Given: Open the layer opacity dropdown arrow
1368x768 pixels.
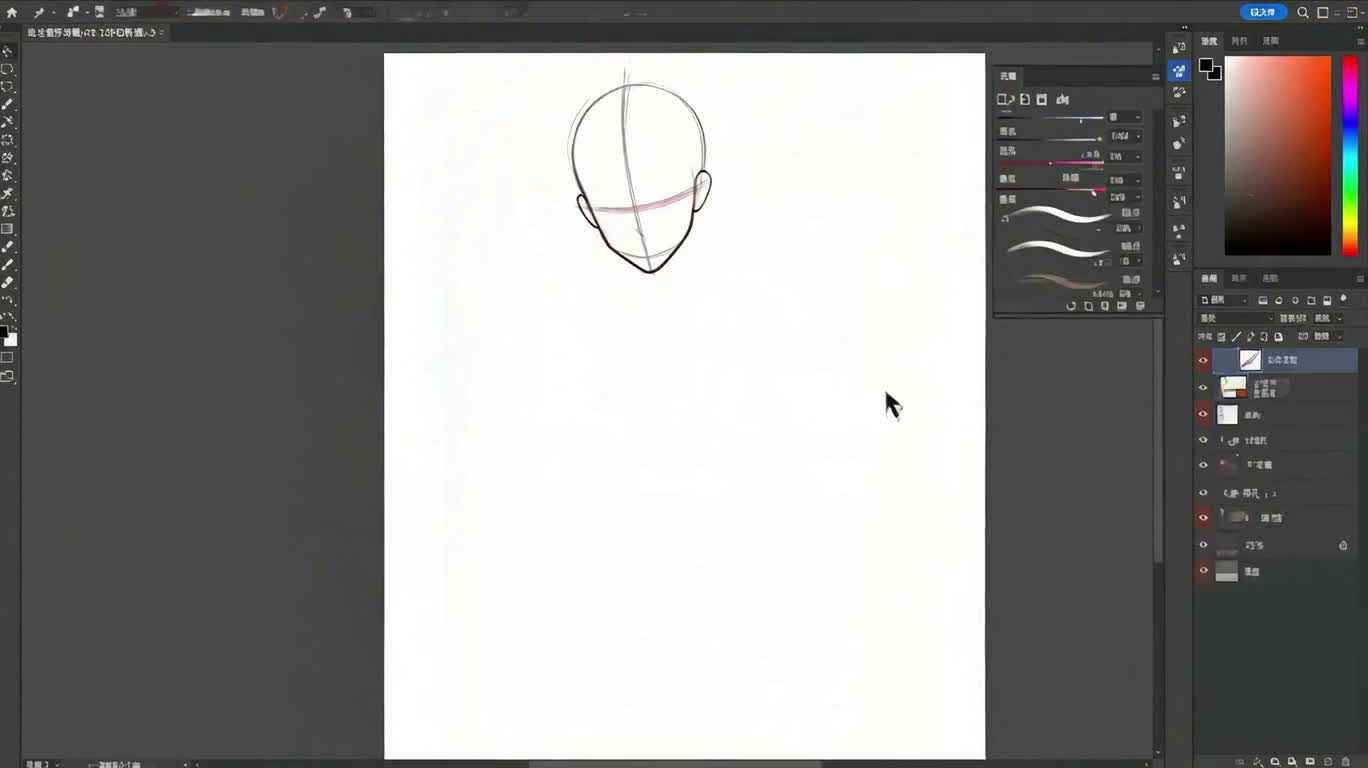Looking at the screenshot, I should pos(1340,318).
